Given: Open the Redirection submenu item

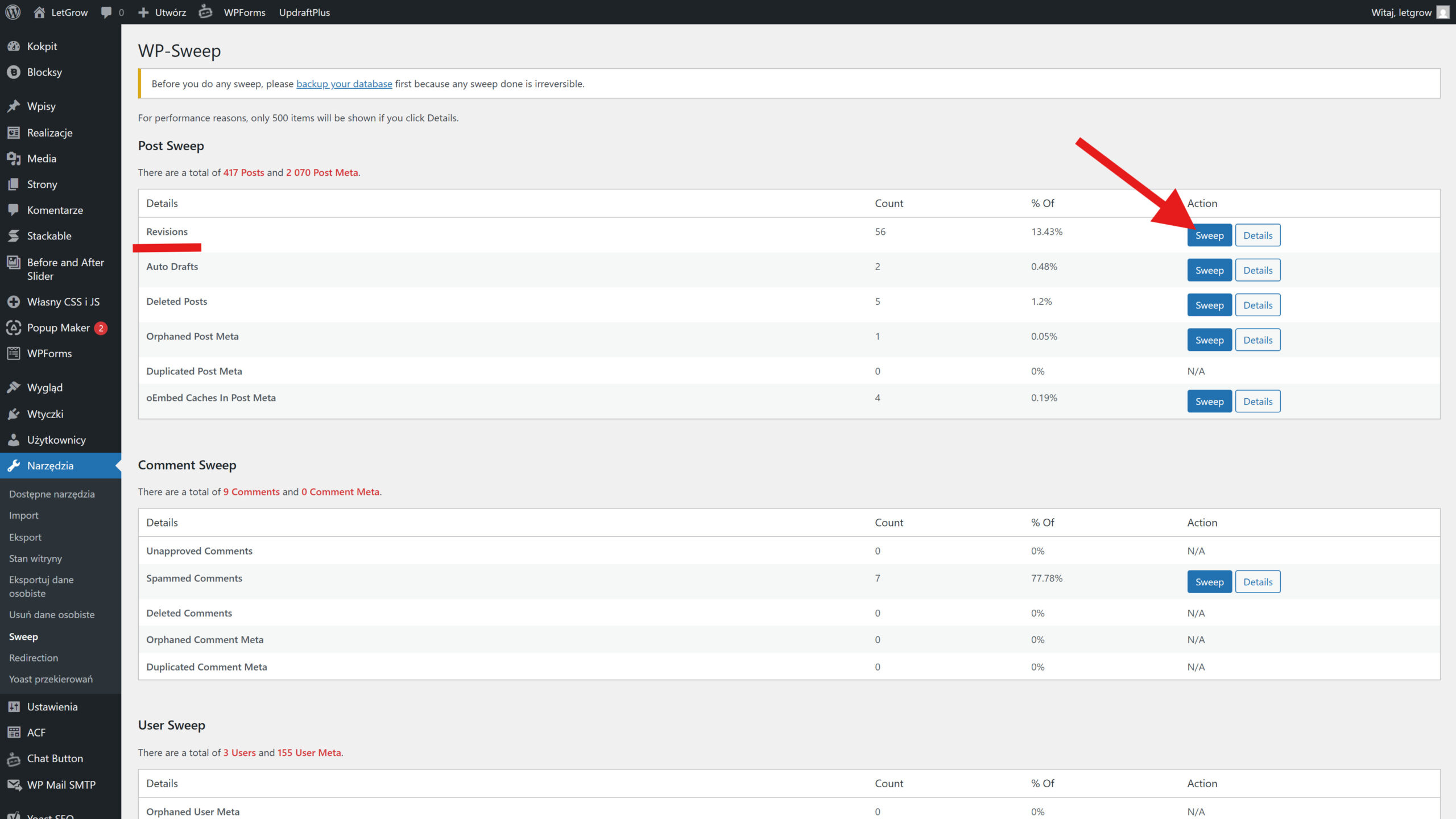Looking at the screenshot, I should click(x=34, y=657).
